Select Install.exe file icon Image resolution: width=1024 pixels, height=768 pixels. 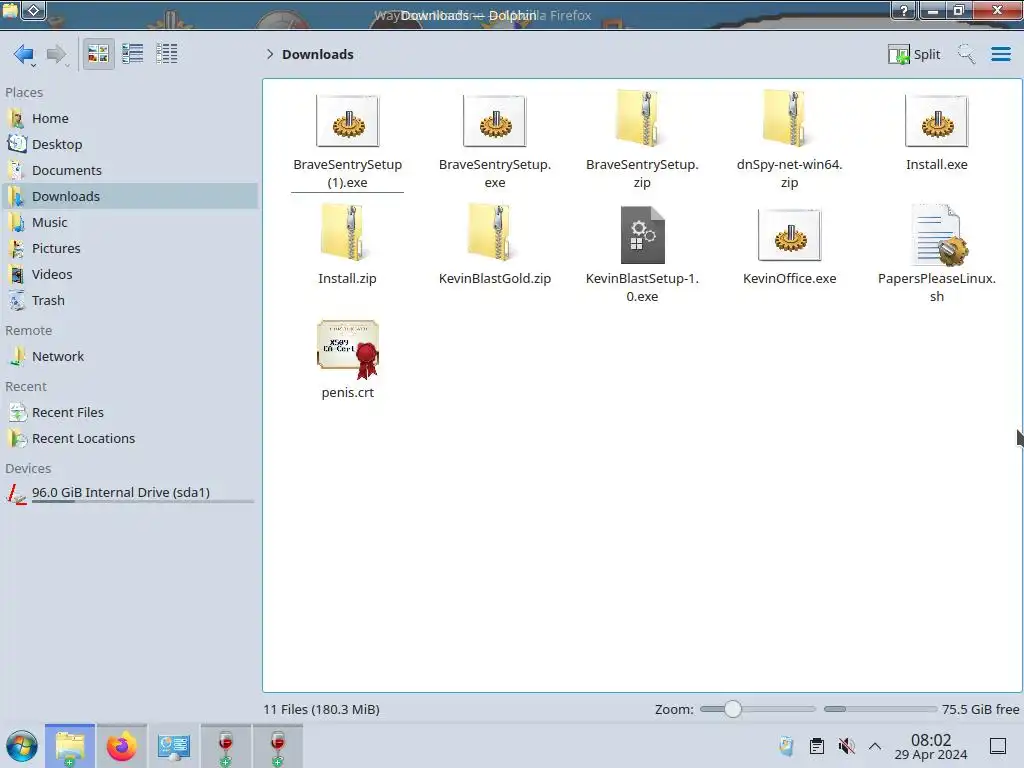pos(936,121)
